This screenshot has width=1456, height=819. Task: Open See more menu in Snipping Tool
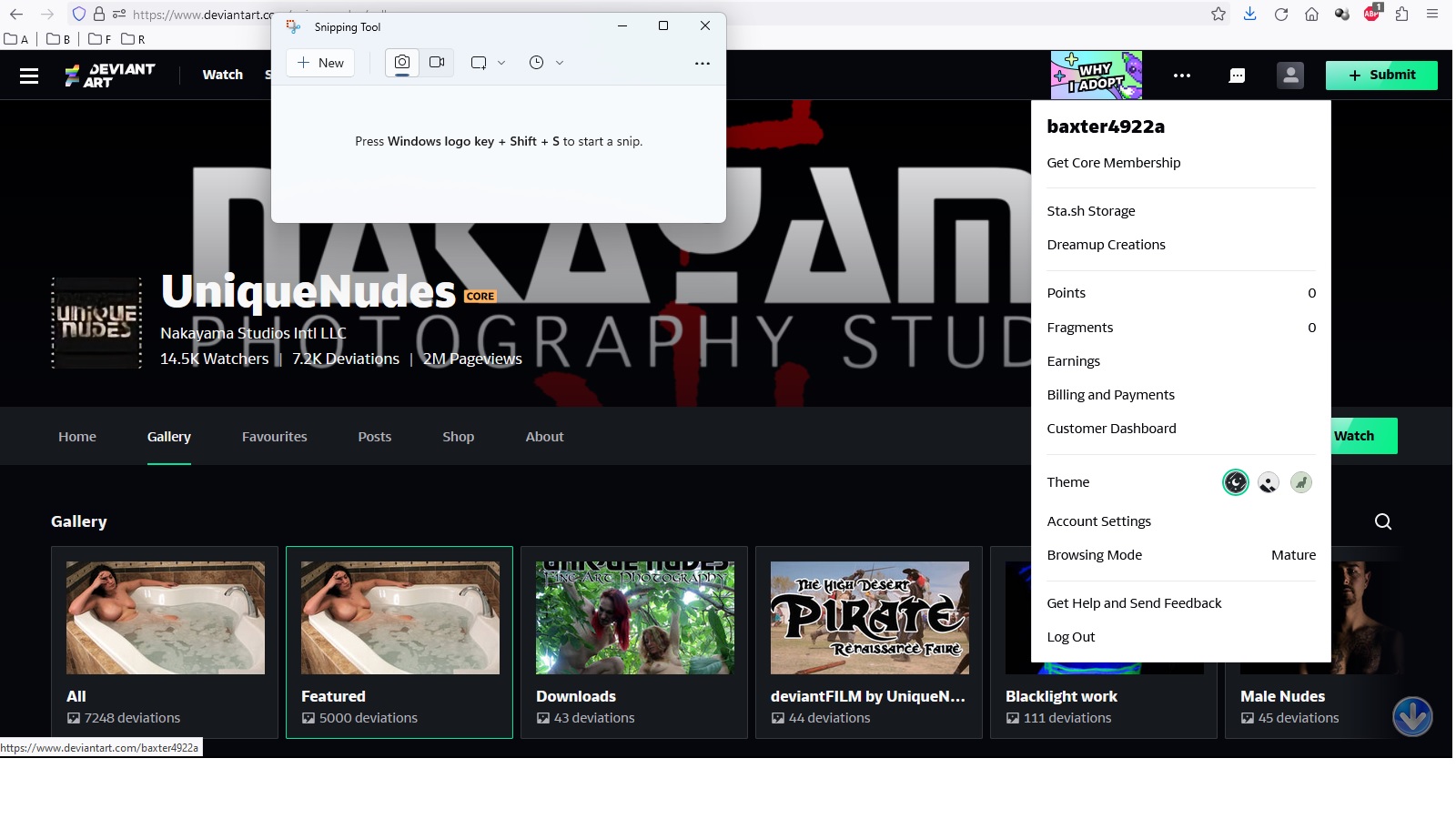click(x=703, y=64)
